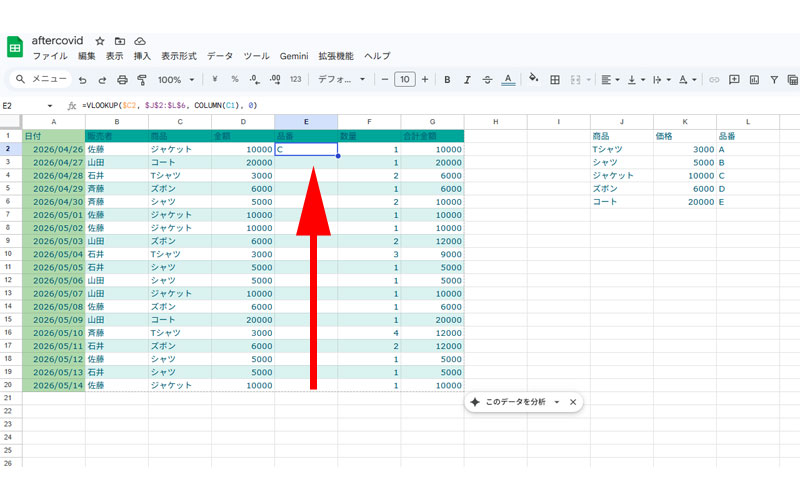Viewport: 800px width, 500px height.
Task: Click the formula bar VLOOKUP text
Action: [169, 106]
